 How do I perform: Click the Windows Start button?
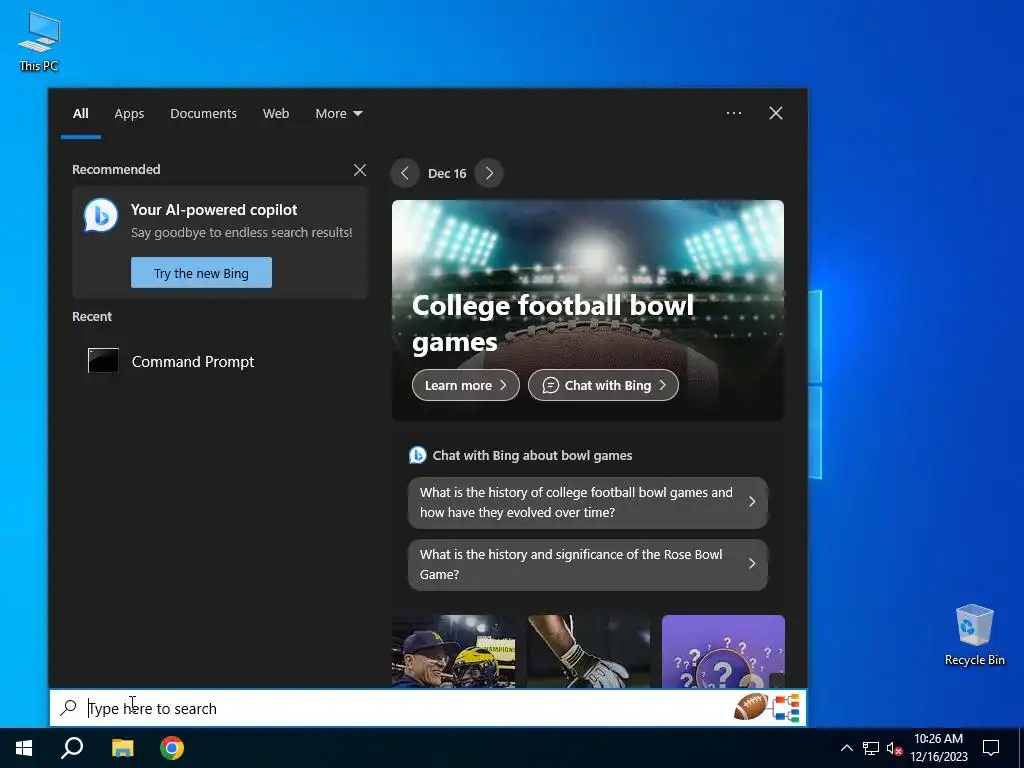(x=24, y=748)
